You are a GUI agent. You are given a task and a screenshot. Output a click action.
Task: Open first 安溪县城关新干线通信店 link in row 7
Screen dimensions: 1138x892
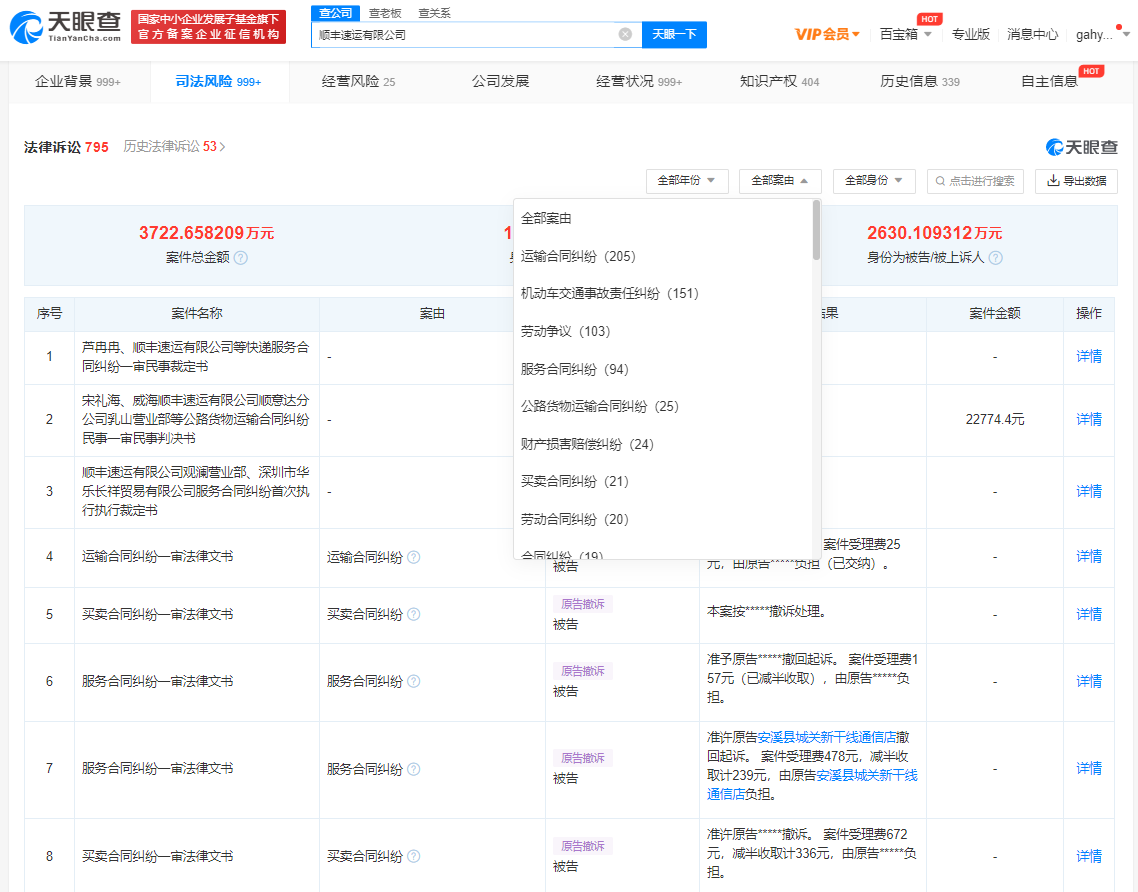(827, 737)
